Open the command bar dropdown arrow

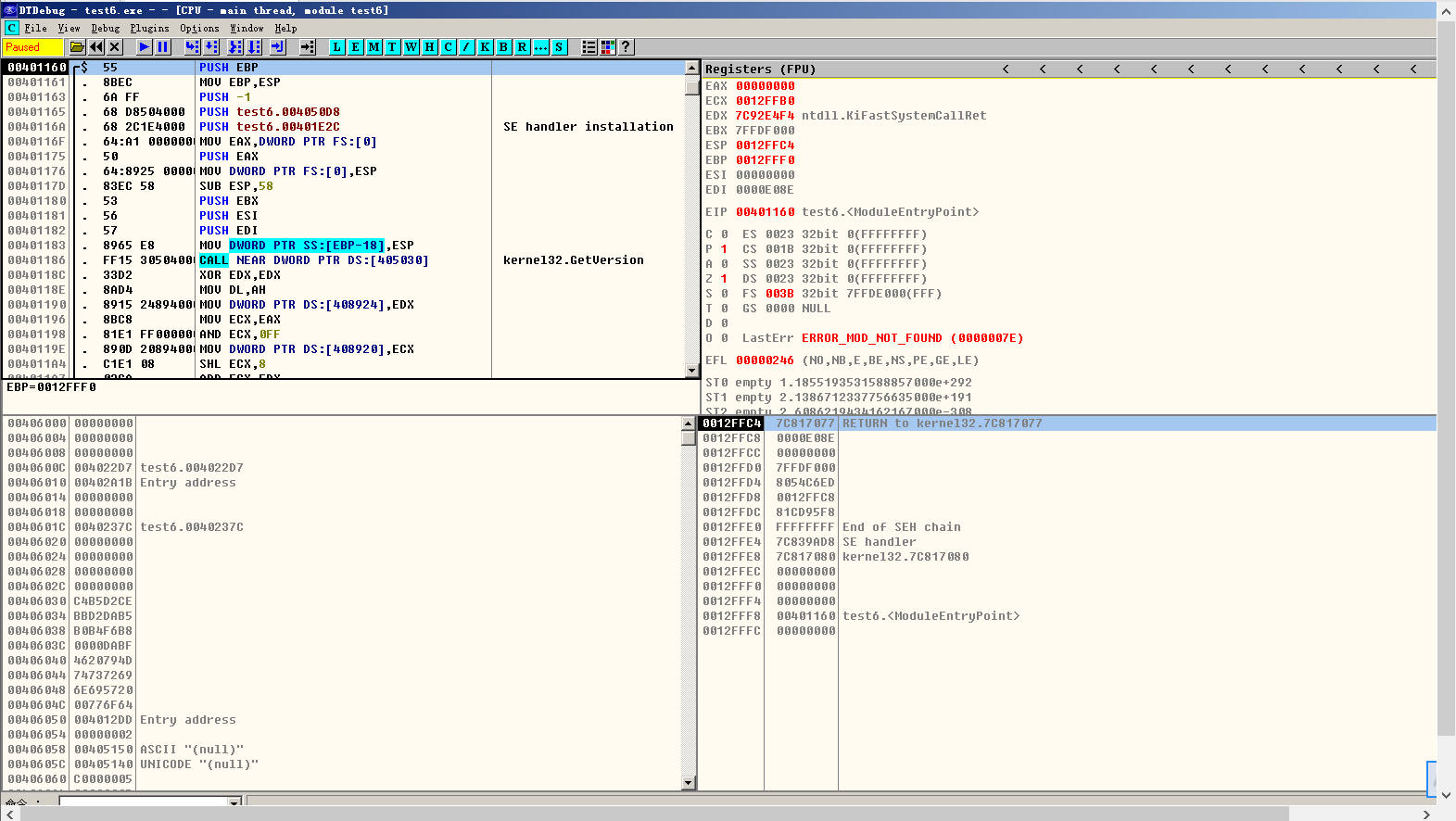234,802
